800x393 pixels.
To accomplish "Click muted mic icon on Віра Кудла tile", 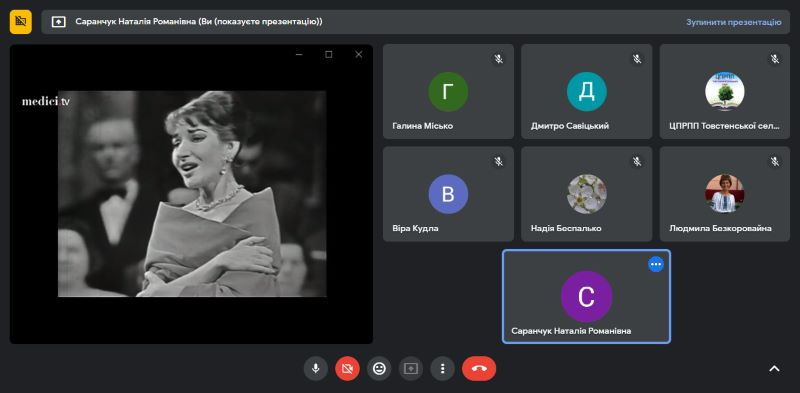I will pos(498,161).
